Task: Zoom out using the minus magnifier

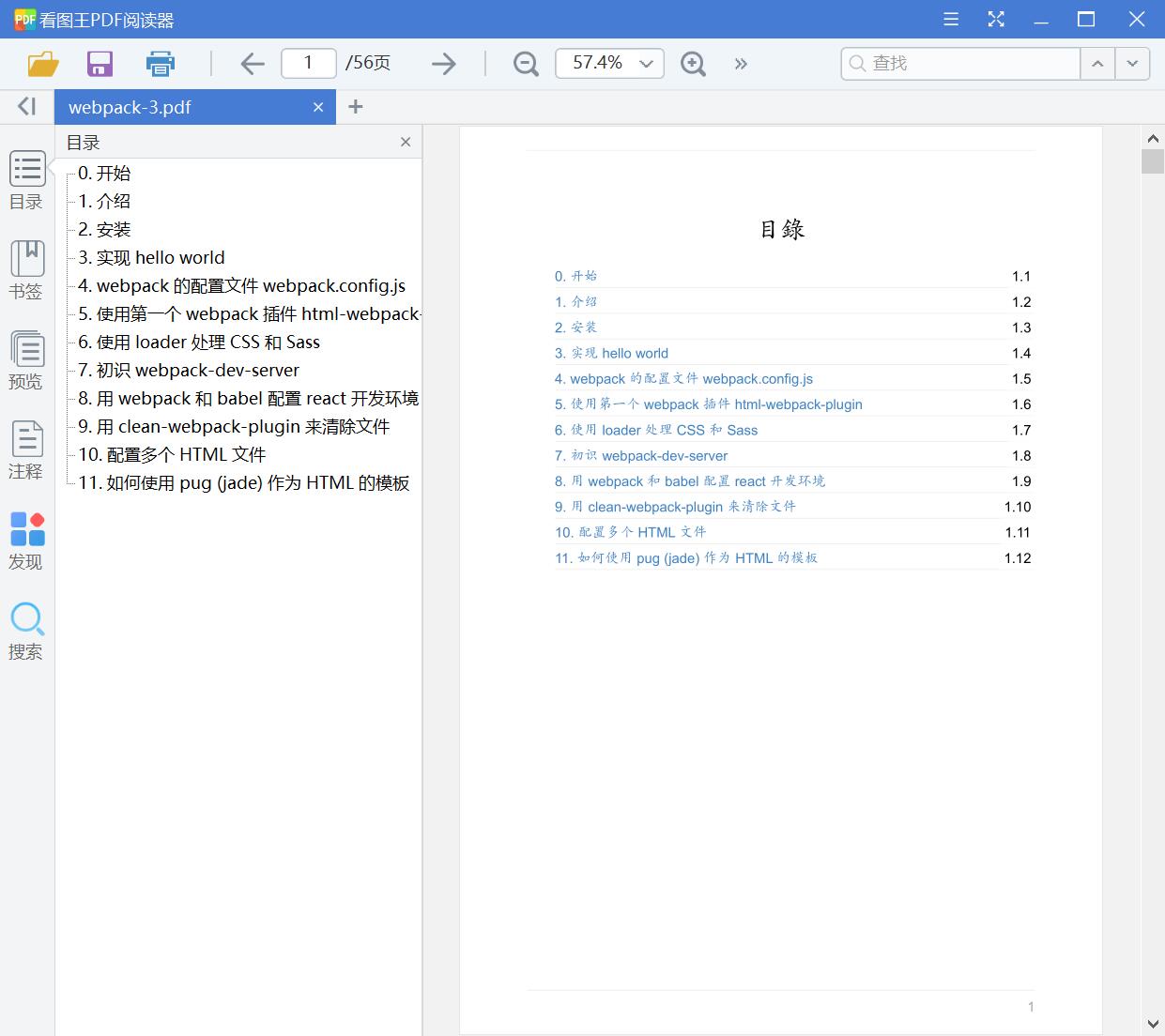Action: [x=526, y=63]
